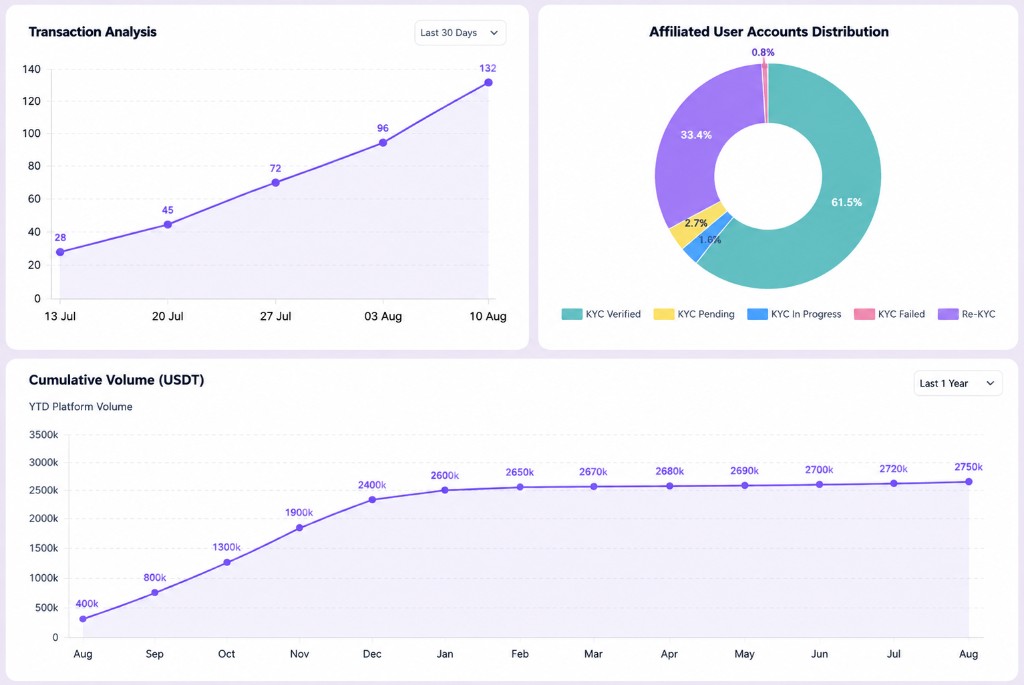Select the 2670k data point for Mar
This screenshot has width=1024, height=685.
pos(594,486)
